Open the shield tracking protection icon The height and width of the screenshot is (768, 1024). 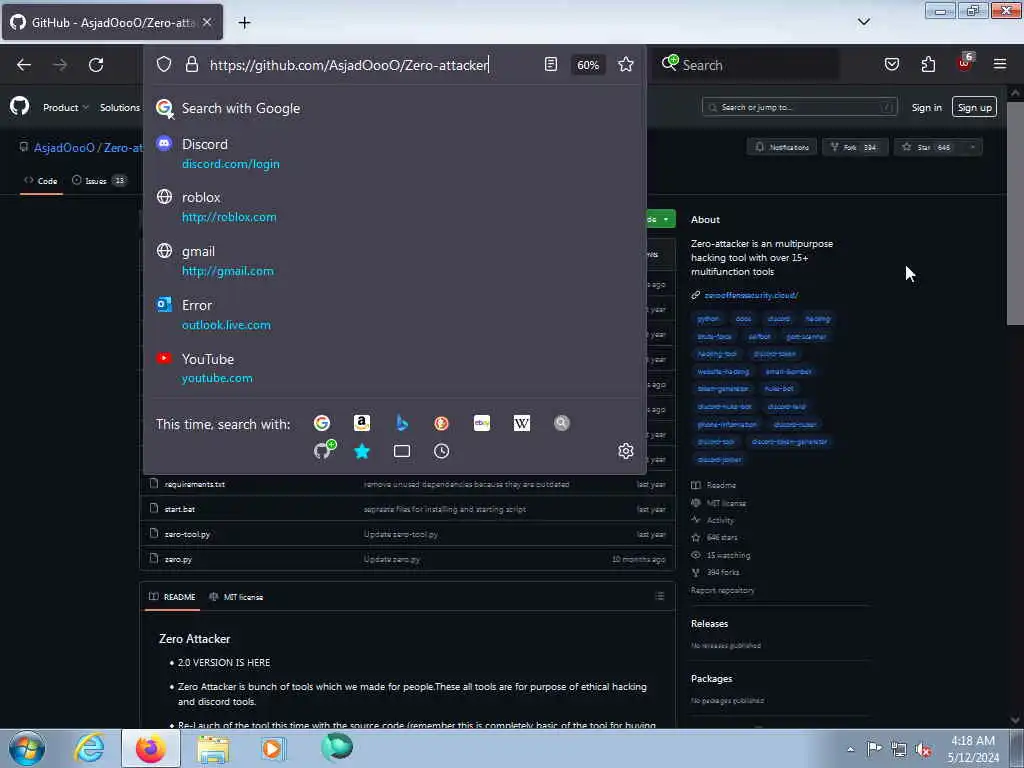tap(164, 64)
